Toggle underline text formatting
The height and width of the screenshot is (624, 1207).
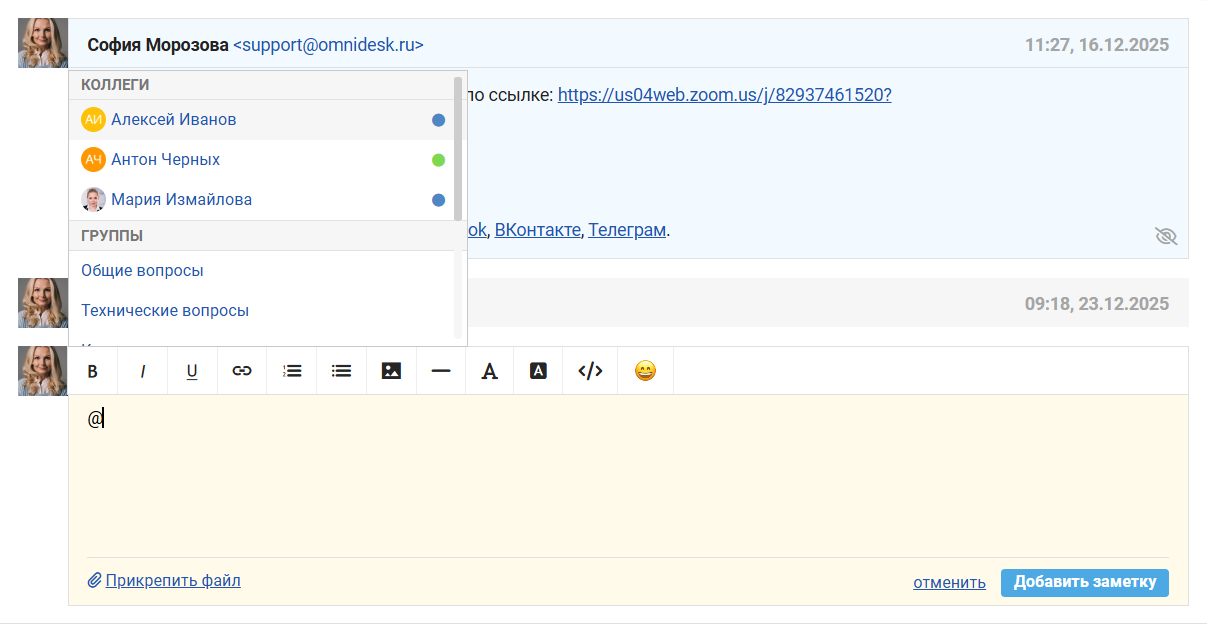(192, 371)
